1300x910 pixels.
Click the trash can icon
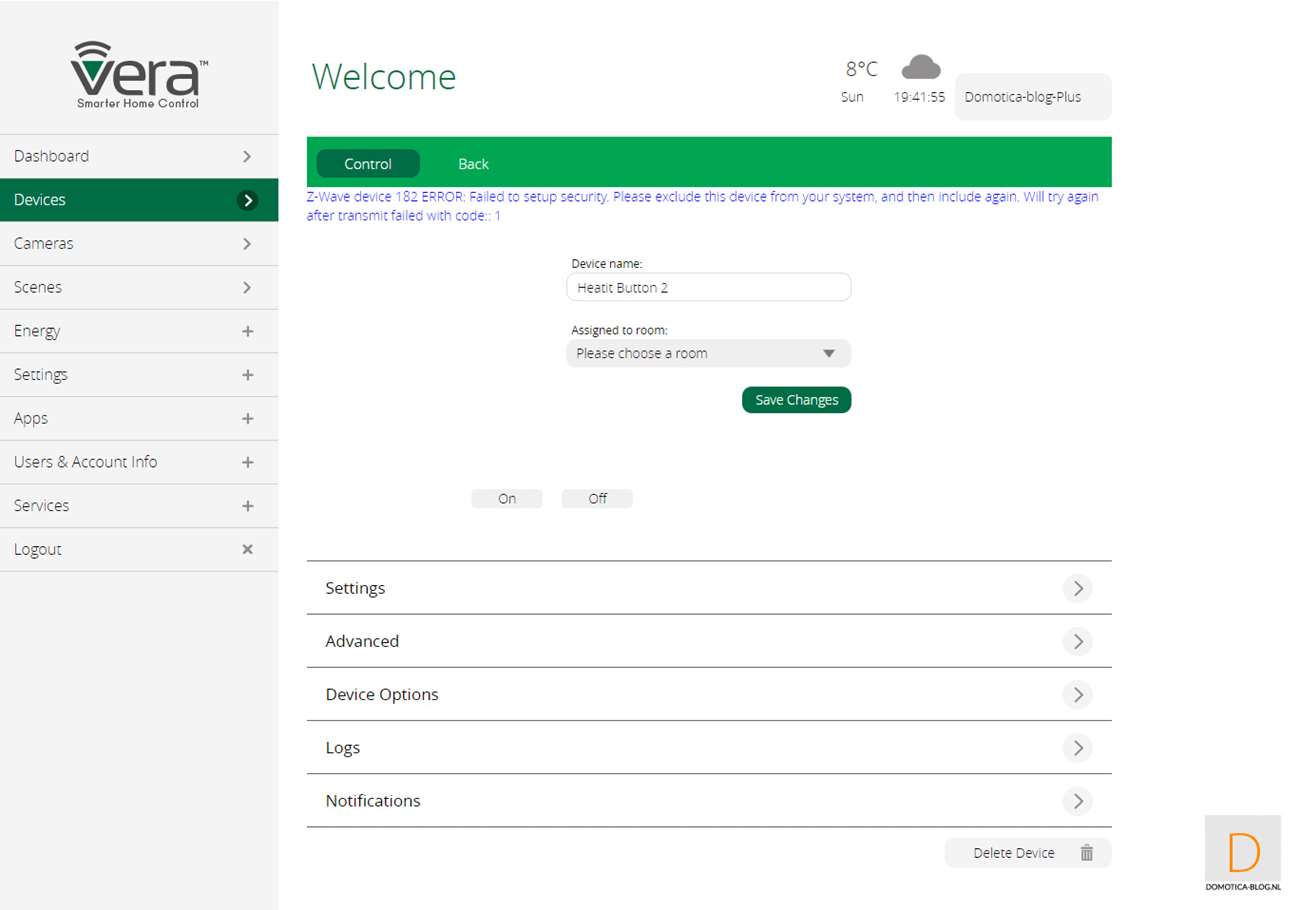pos(1087,853)
